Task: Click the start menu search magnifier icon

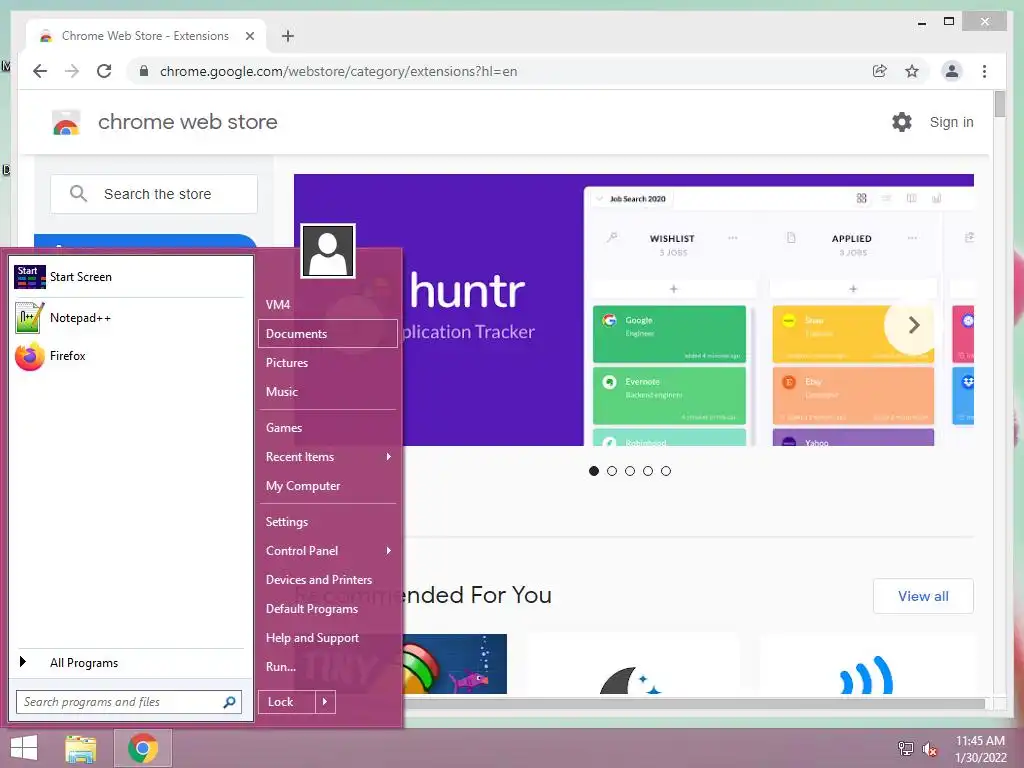Action: click(x=229, y=702)
